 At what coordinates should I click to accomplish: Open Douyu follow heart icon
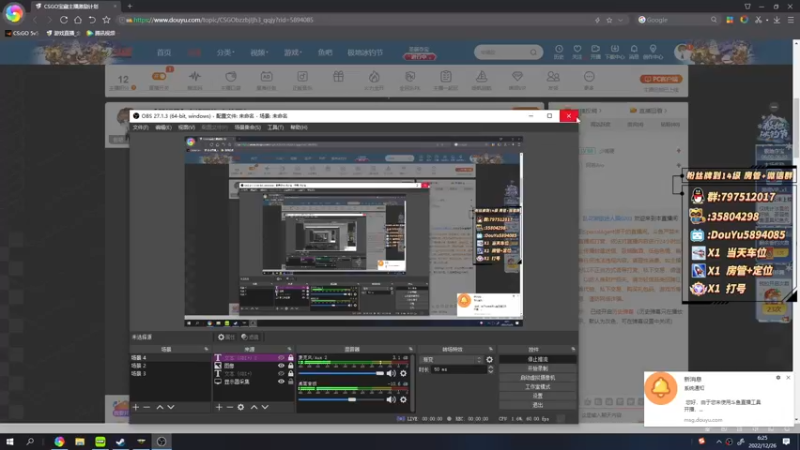[x=577, y=52]
